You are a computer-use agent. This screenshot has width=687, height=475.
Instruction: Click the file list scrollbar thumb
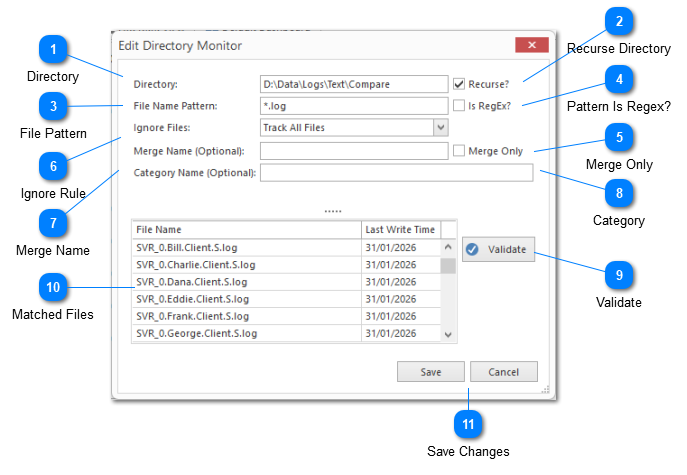coord(448,266)
